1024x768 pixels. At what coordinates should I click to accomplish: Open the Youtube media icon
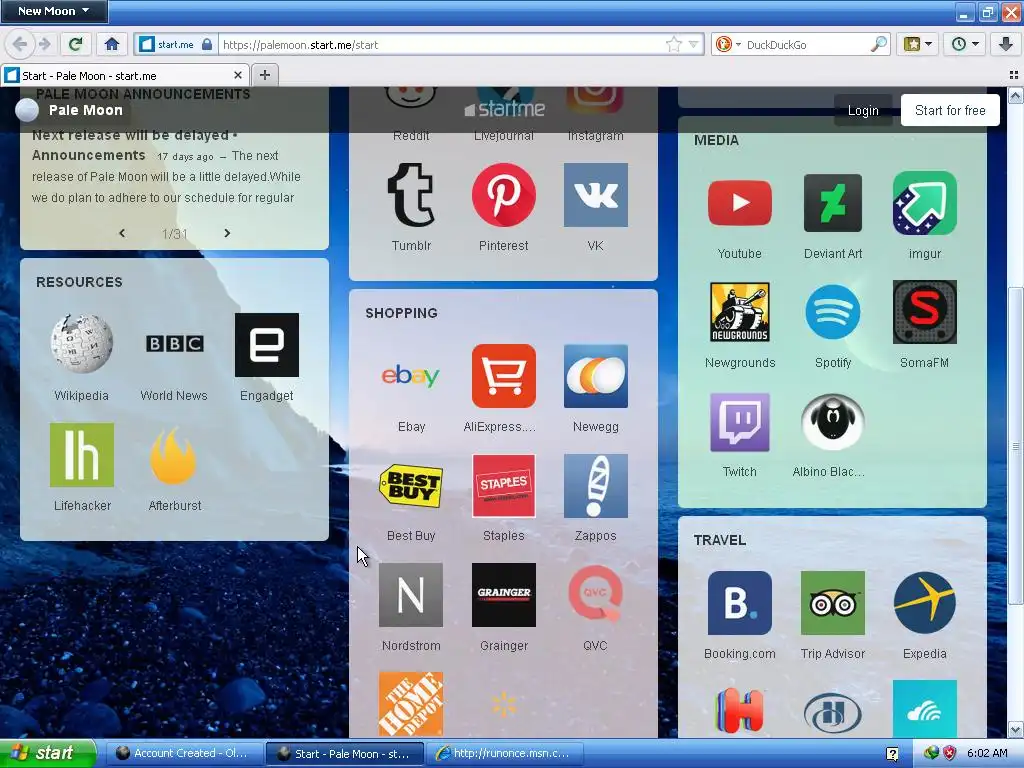tap(740, 202)
